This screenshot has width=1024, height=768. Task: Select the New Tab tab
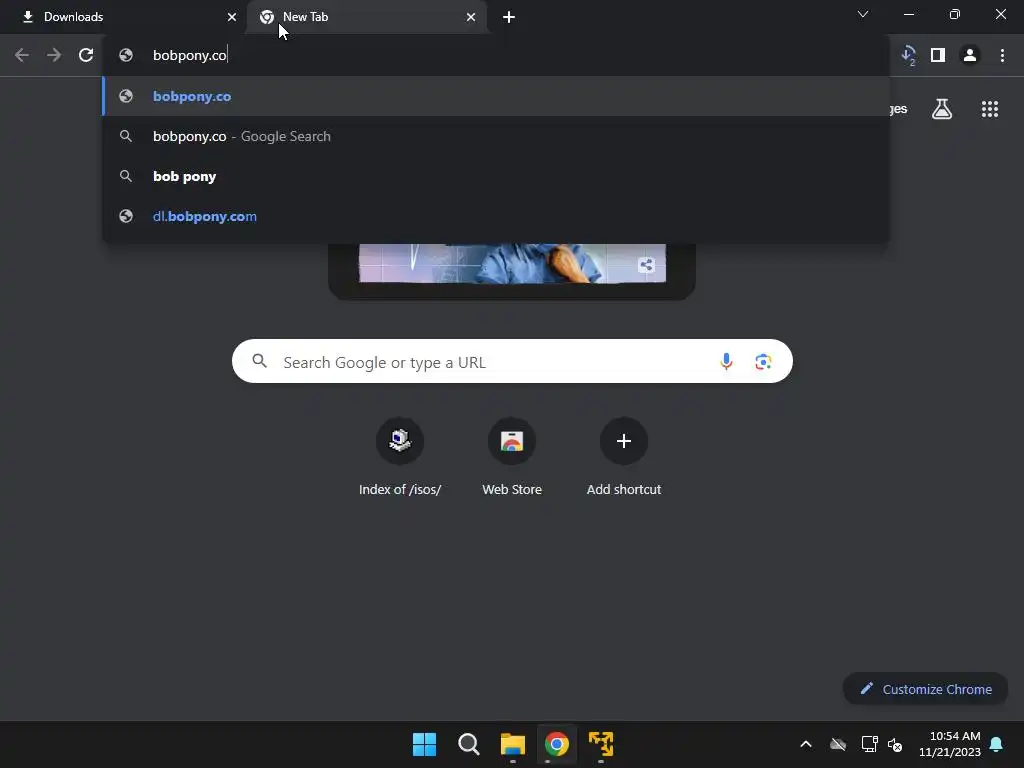366,17
